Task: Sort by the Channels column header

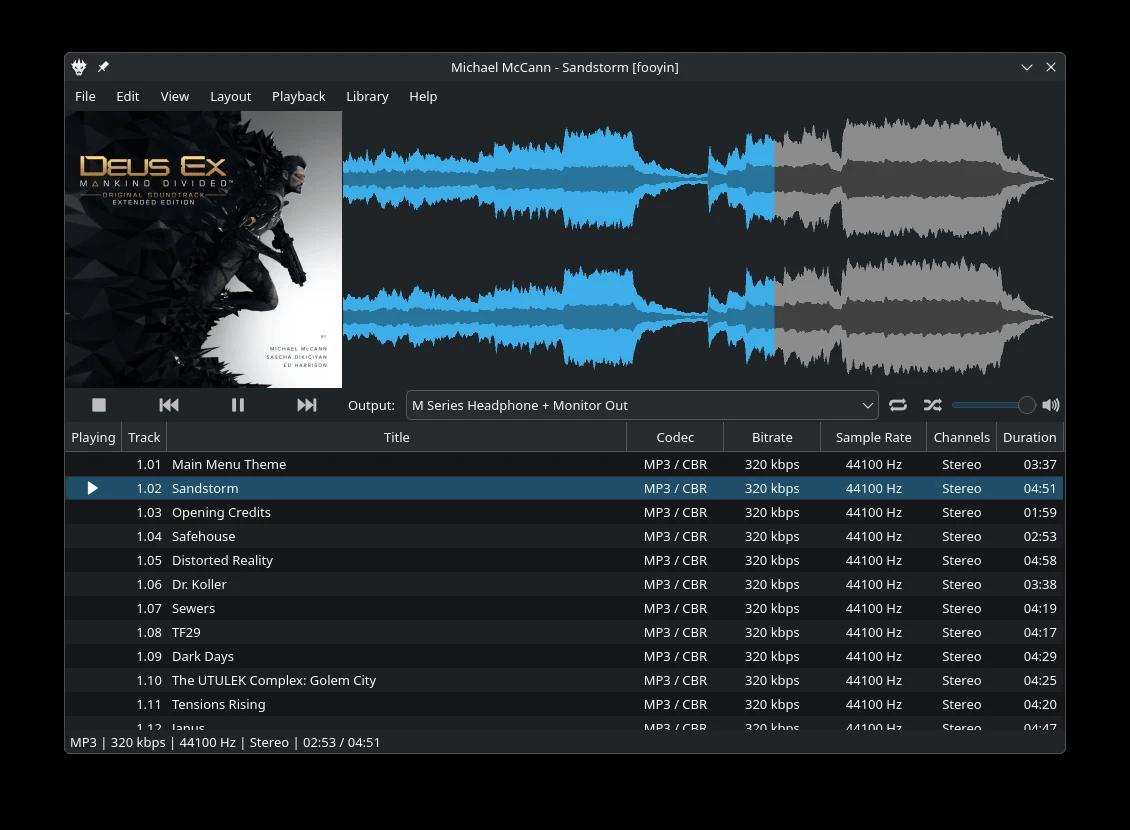Action: [x=961, y=437]
